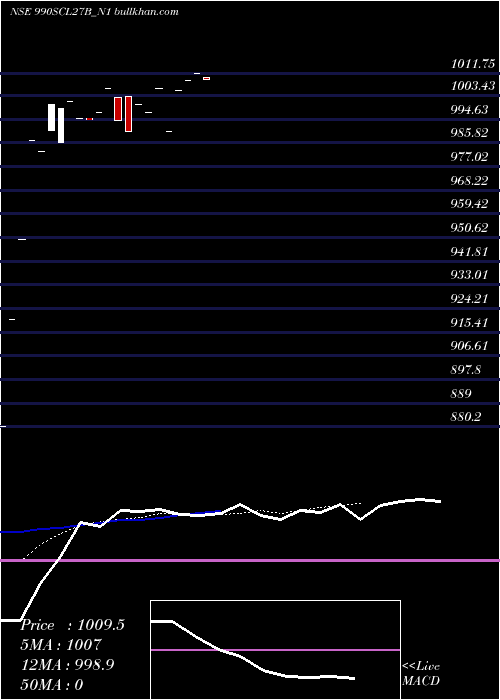Click the 897.8 price axis label
Viewport: 500px width, 700px height.
[x=466, y=369]
